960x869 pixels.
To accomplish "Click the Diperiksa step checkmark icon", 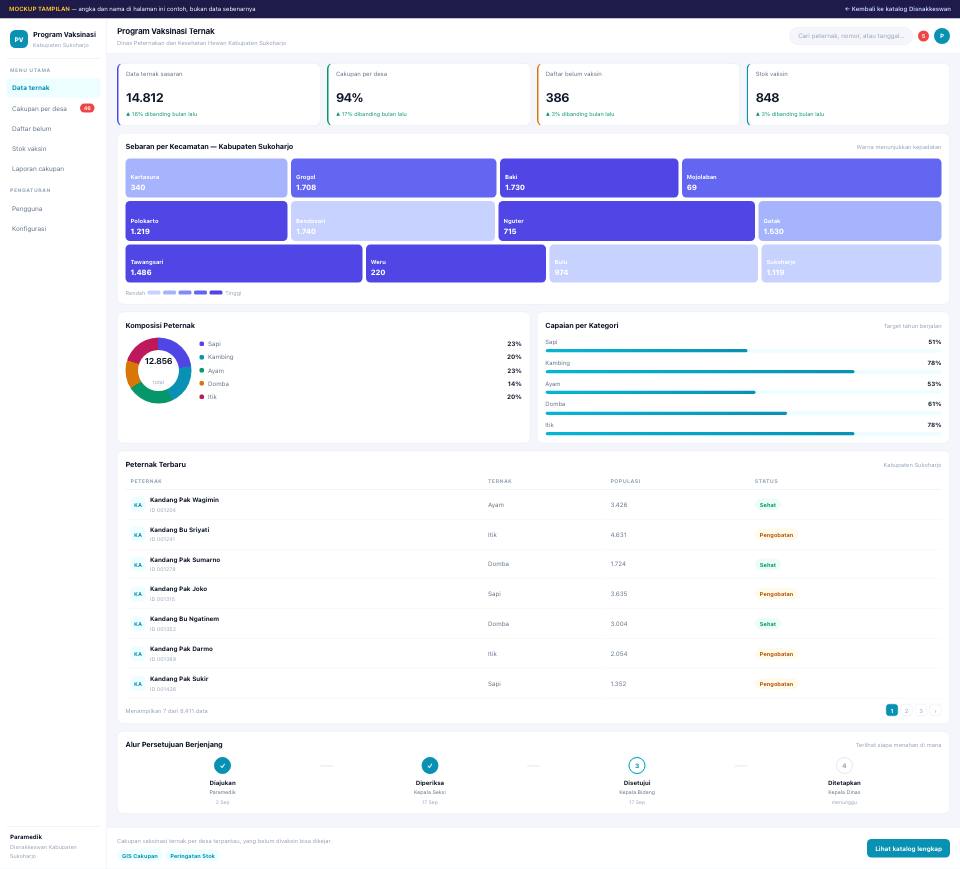I will (x=430, y=766).
